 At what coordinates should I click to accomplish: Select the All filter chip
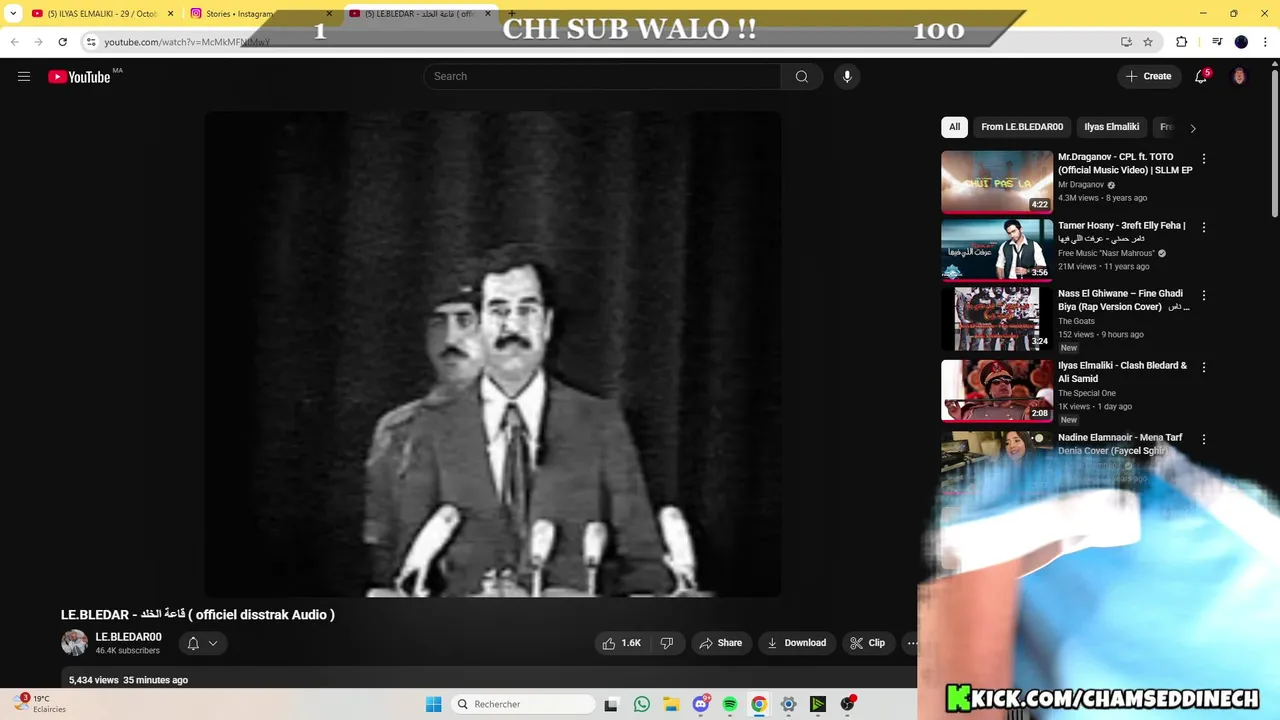(x=954, y=127)
